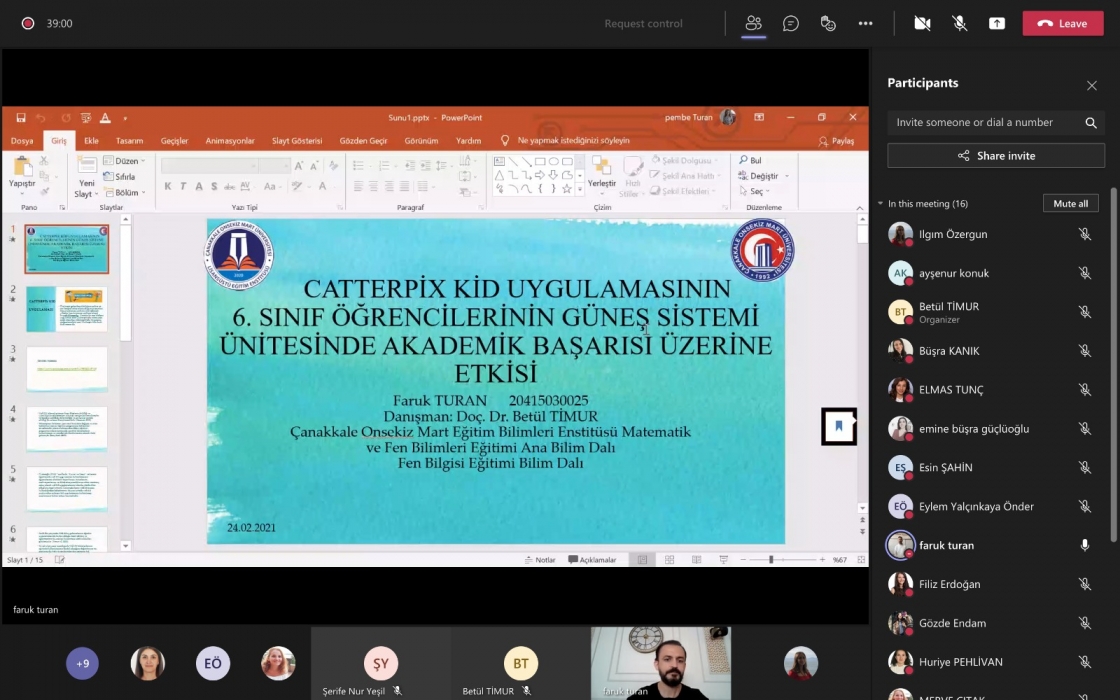Toggle Bold (K) formatting
This screenshot has width=1120, height=700.
(168, 186)
